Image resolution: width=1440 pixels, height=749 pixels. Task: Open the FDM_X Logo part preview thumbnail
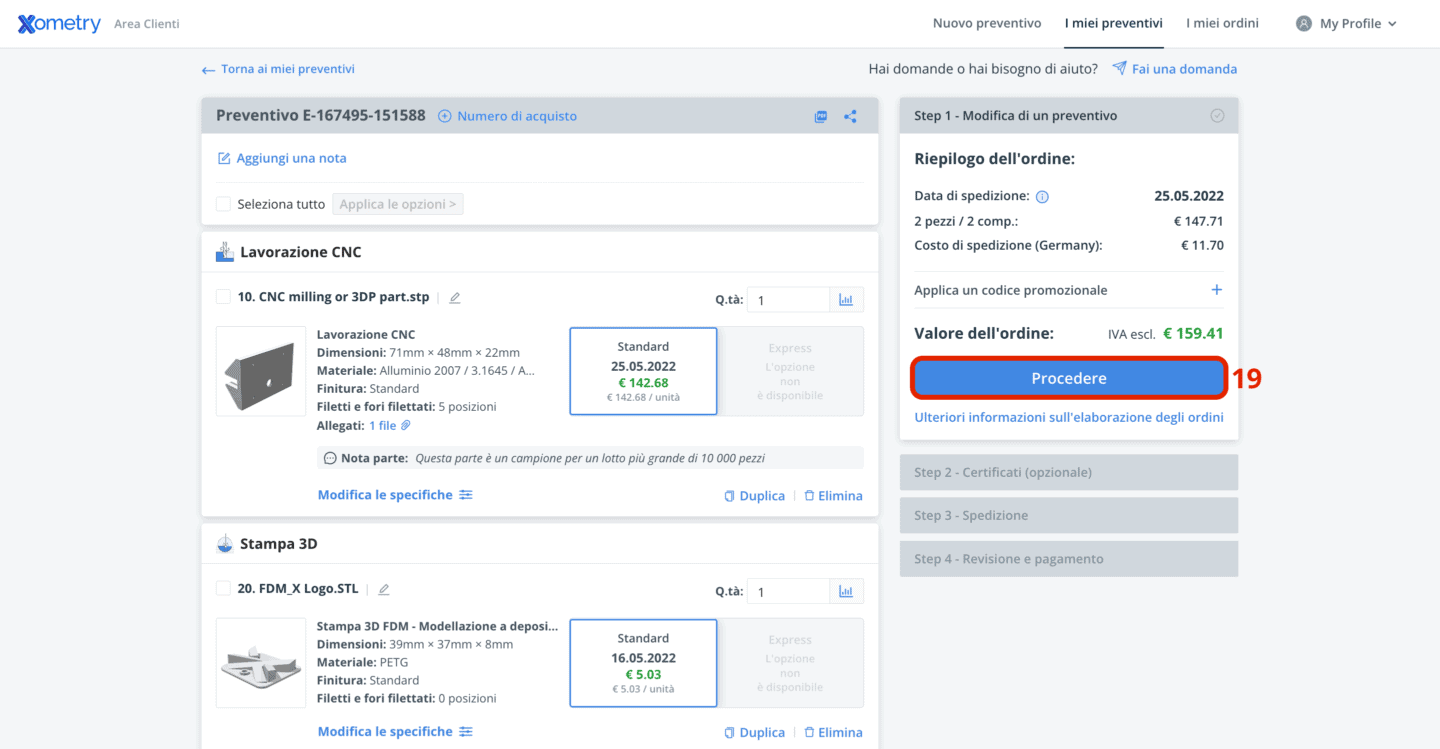coord(261,663)
